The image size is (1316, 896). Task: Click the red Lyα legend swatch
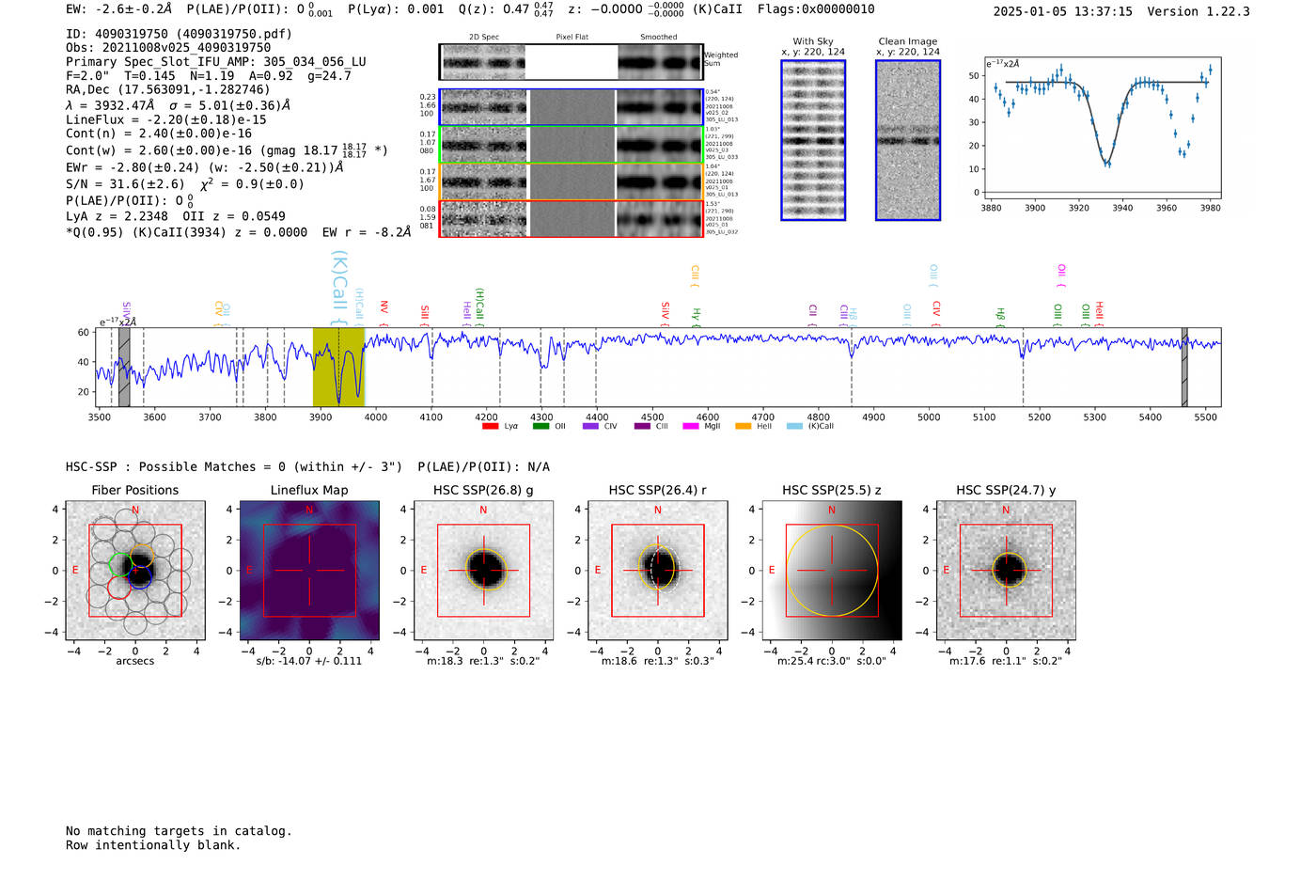[x=490, y=426]
